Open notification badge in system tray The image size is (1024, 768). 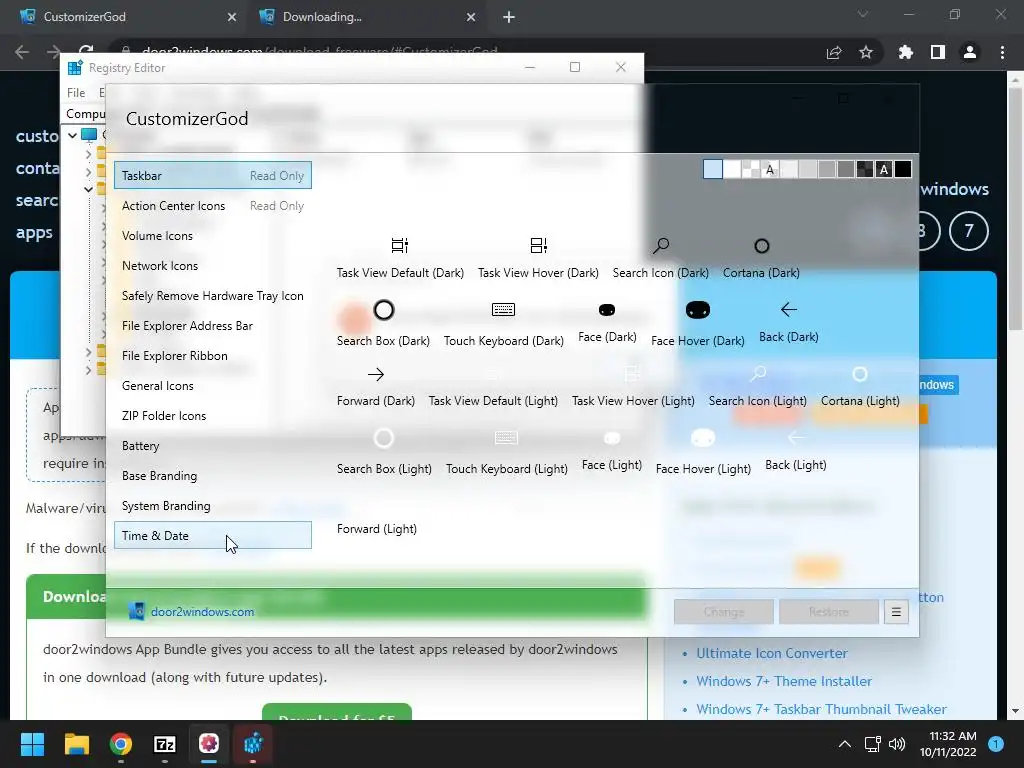[x=996, y=744]
